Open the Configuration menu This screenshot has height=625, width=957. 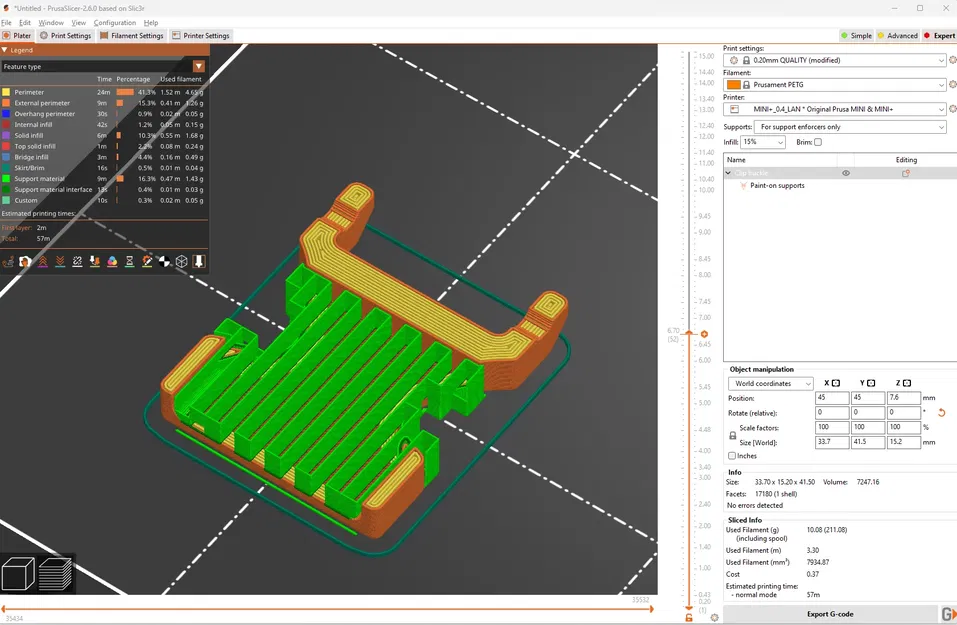114,22
